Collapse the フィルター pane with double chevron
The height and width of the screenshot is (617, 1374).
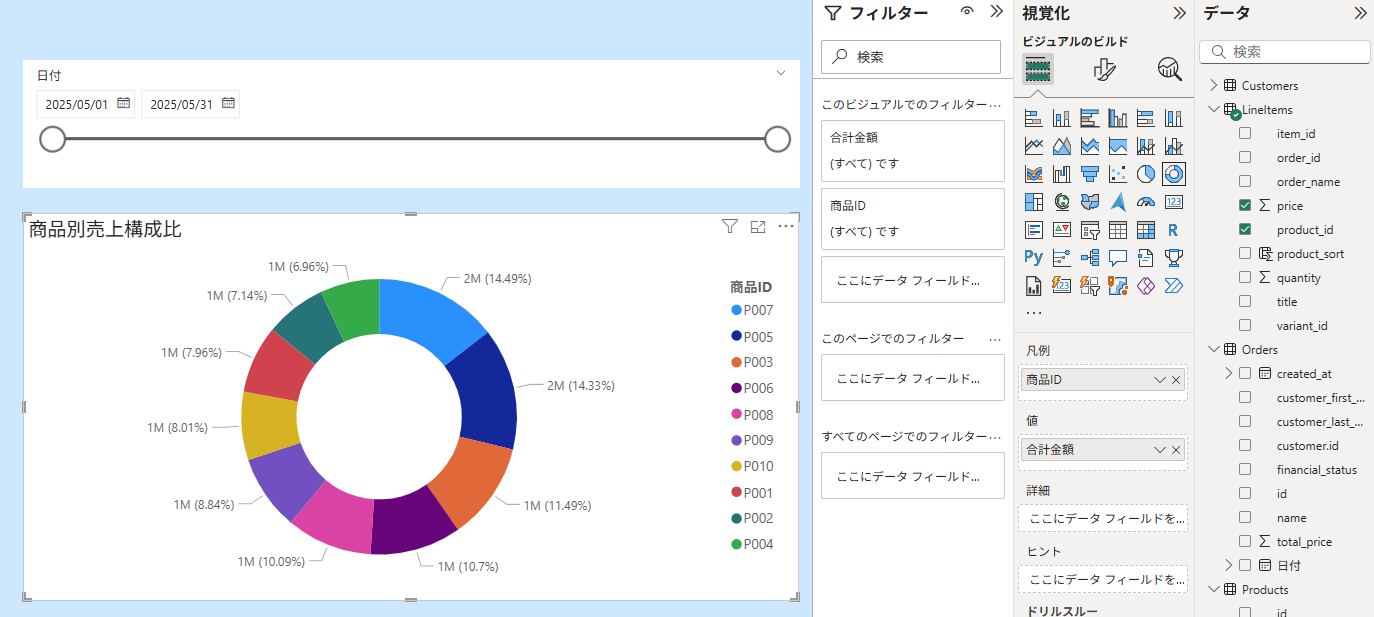(996, 12)
